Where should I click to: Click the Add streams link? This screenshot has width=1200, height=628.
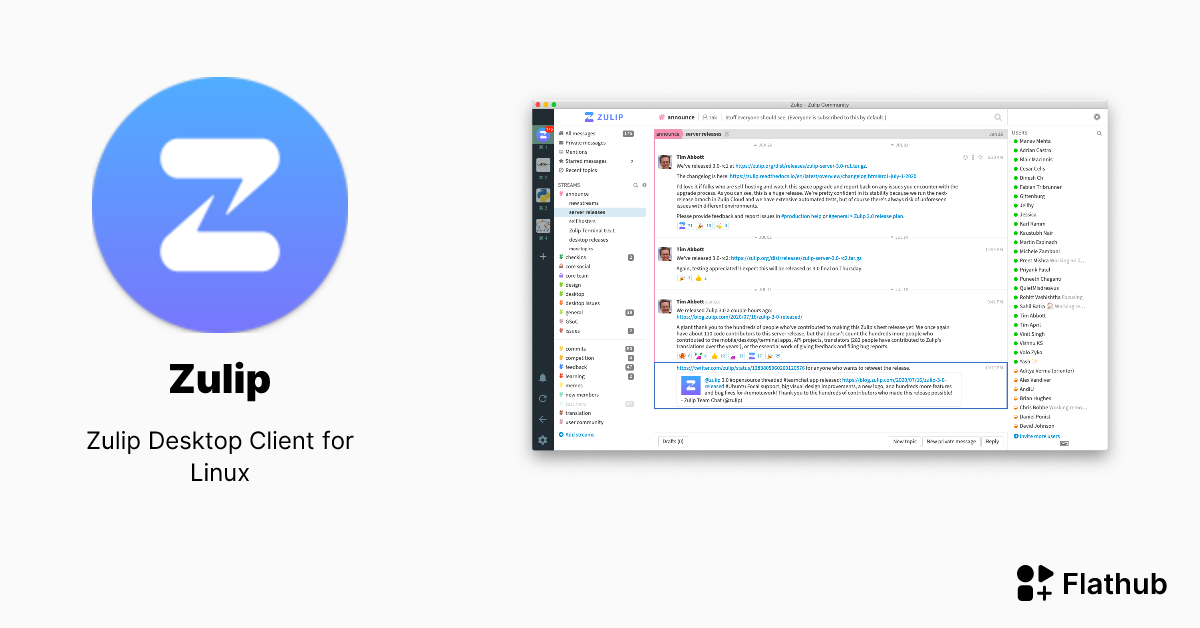pyautogui.click(x=581, y=434)
